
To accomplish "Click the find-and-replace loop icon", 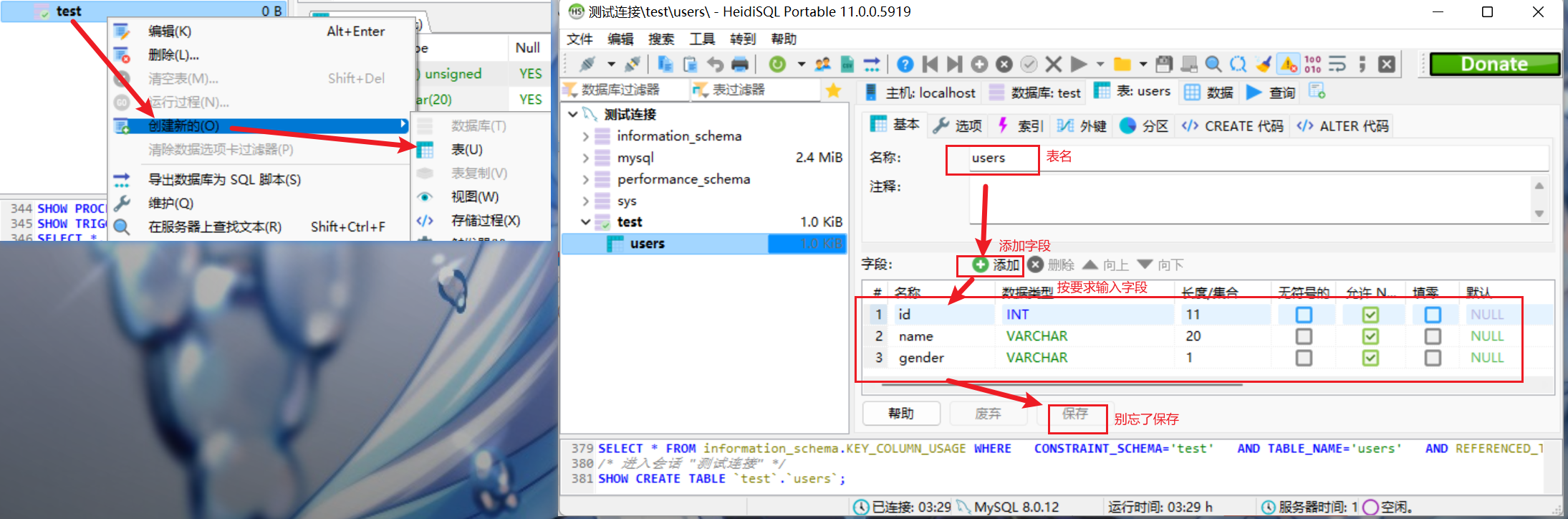I will point(1238,65).
